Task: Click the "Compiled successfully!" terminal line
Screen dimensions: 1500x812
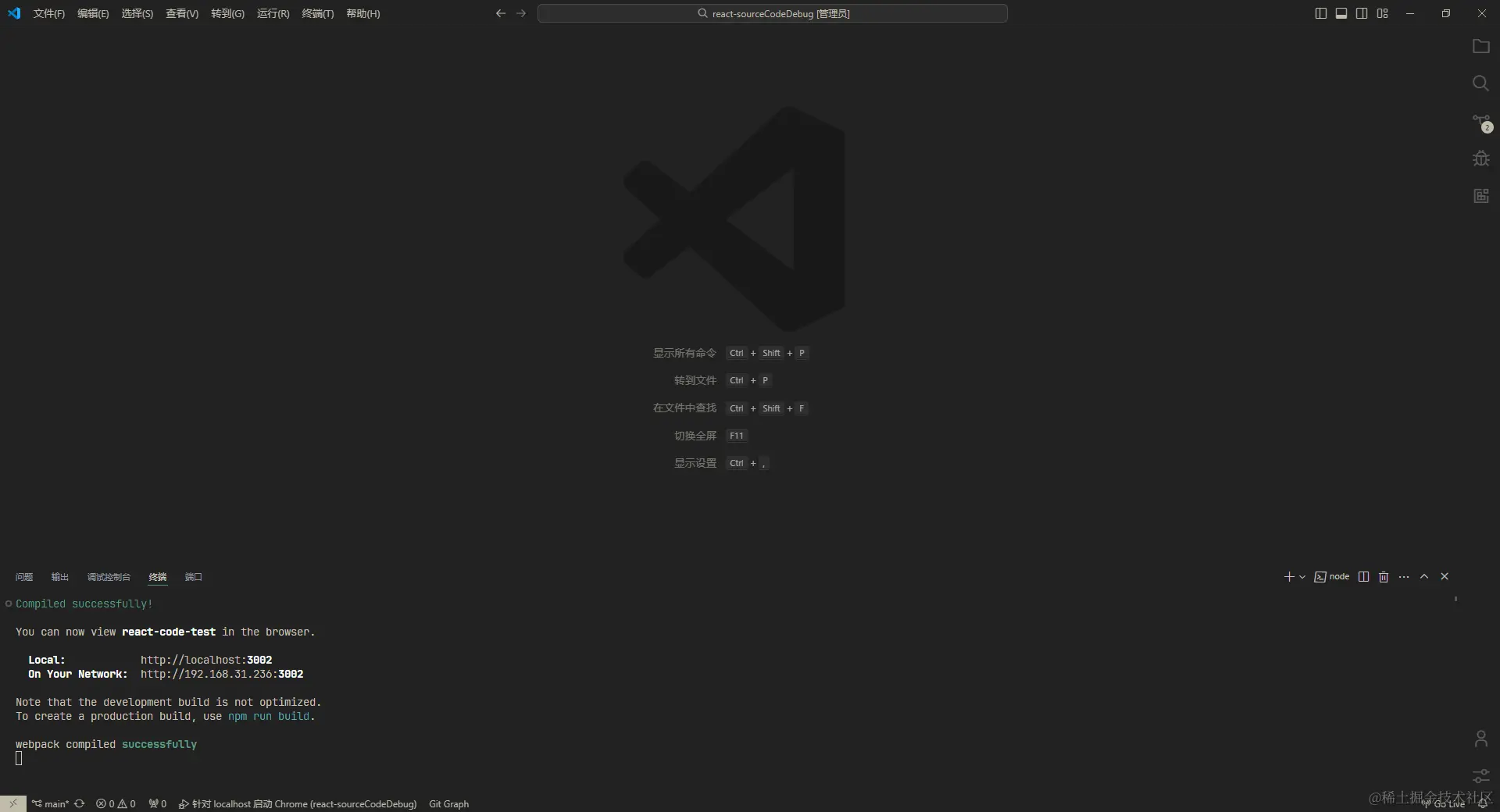Action: point(84,604)
